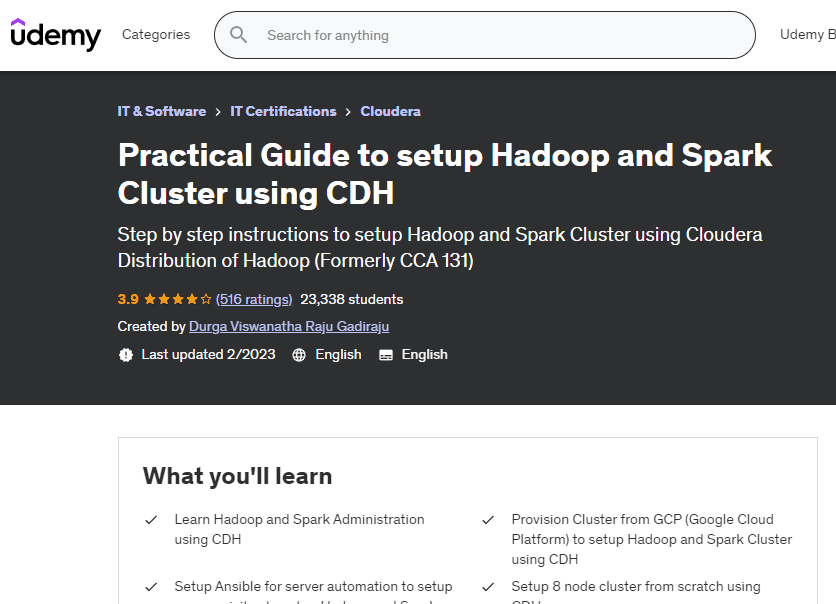Image resolution: width=836 pixels, height=604 pixels.
Task: Click the English caption language text
Action: click(x=424, y=355)
